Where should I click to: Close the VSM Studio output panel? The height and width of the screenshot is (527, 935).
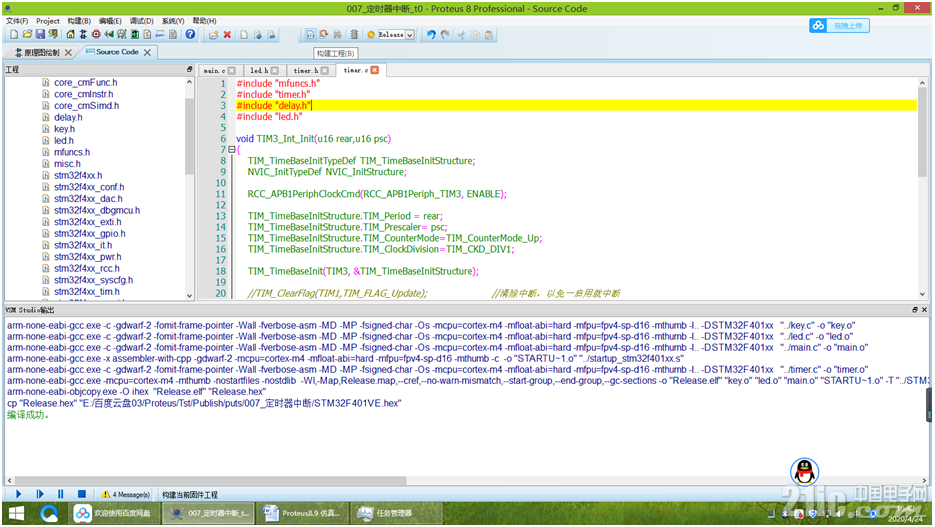point(924,310)
